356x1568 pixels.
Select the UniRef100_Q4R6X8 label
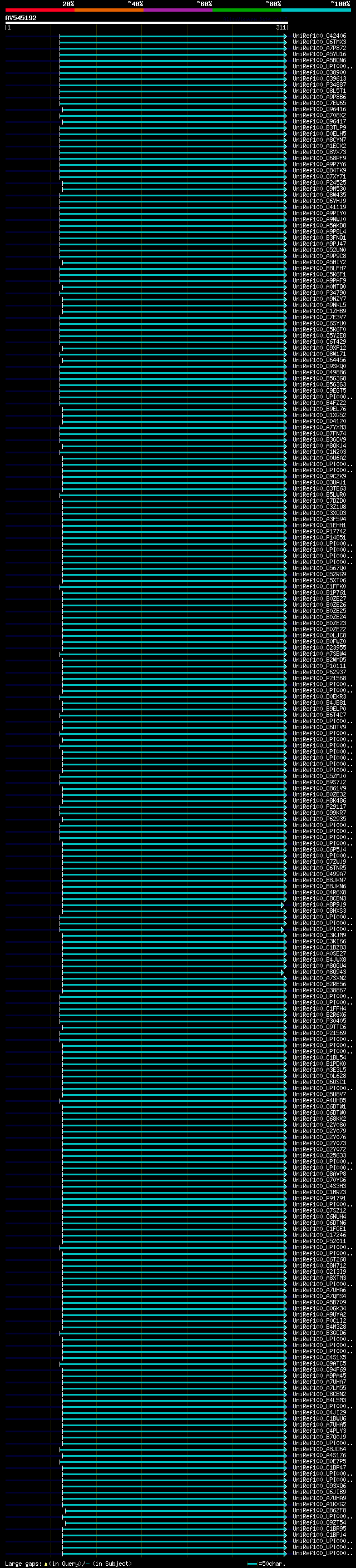(x=319, y=892)
